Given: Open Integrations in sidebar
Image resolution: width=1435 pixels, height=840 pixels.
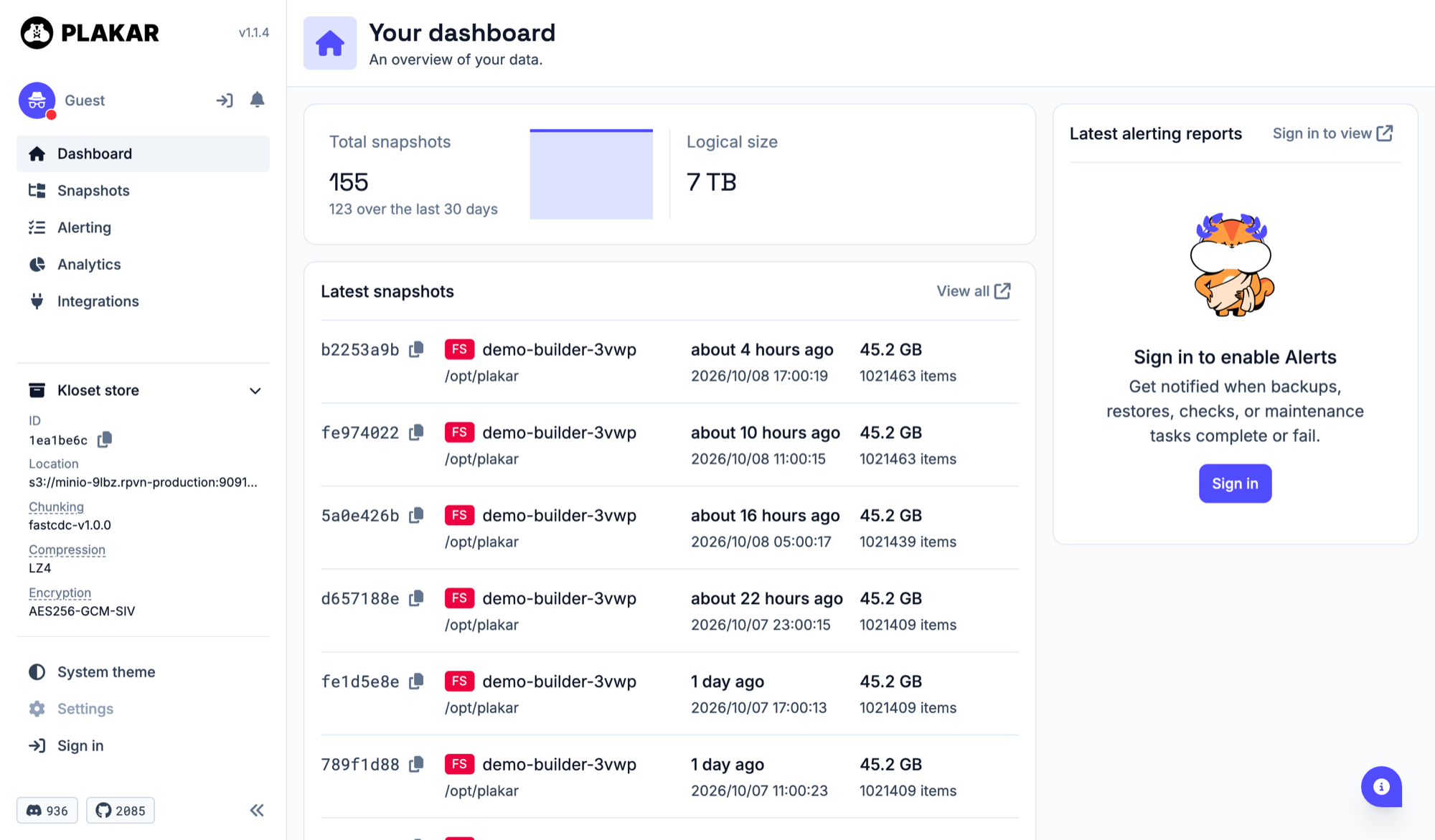Looking at the screenshot, I should (143, 301).
